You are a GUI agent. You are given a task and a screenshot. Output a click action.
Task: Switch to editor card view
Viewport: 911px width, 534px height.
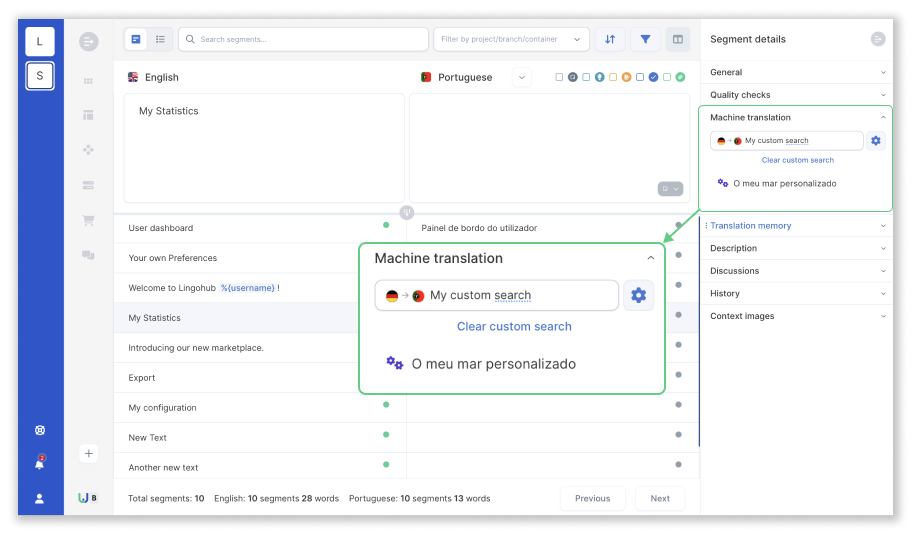[x=136, y=39]
